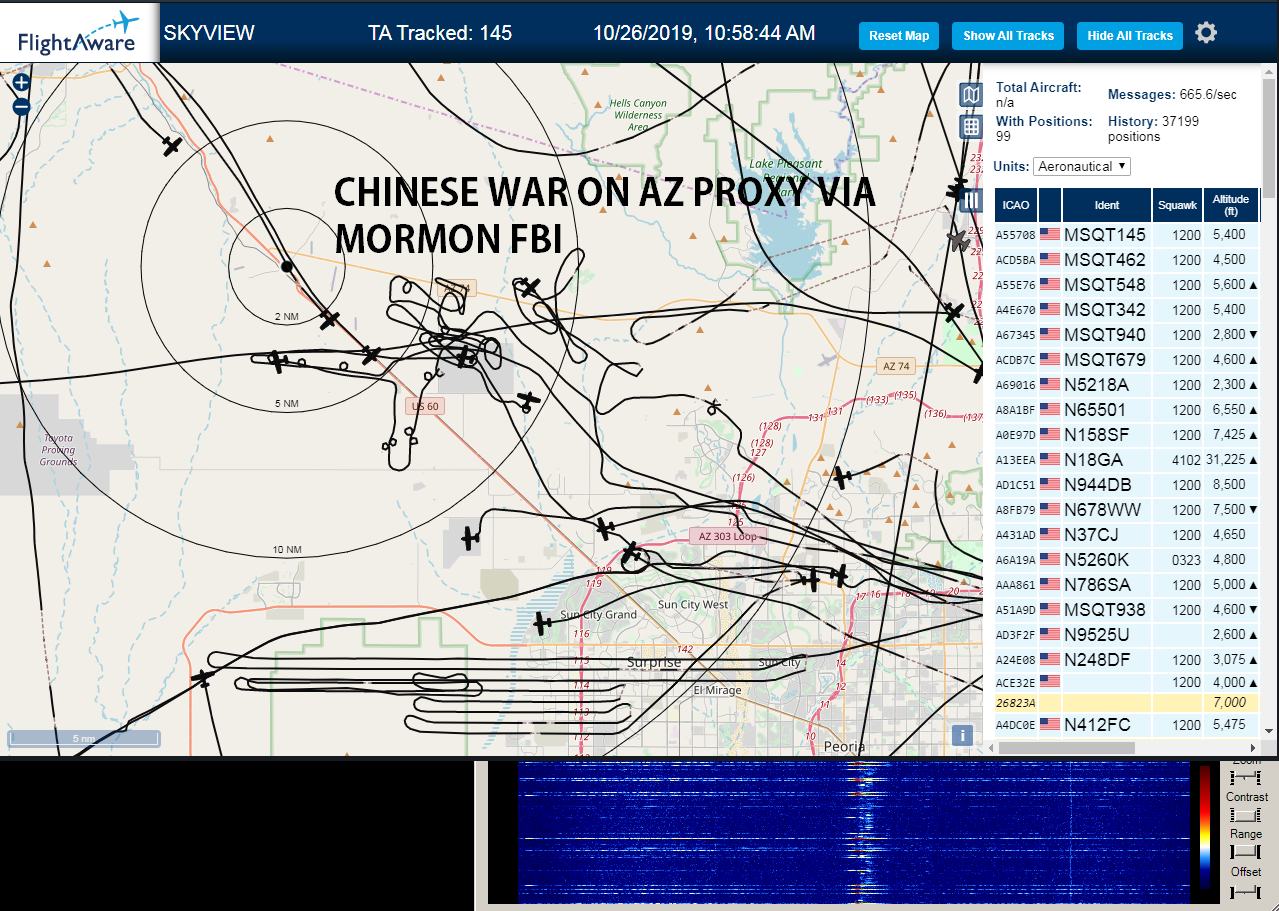Click the grid view icon on map
Image resolution: width=1279 pixels, height=911 pixels.
pos(970,126)
